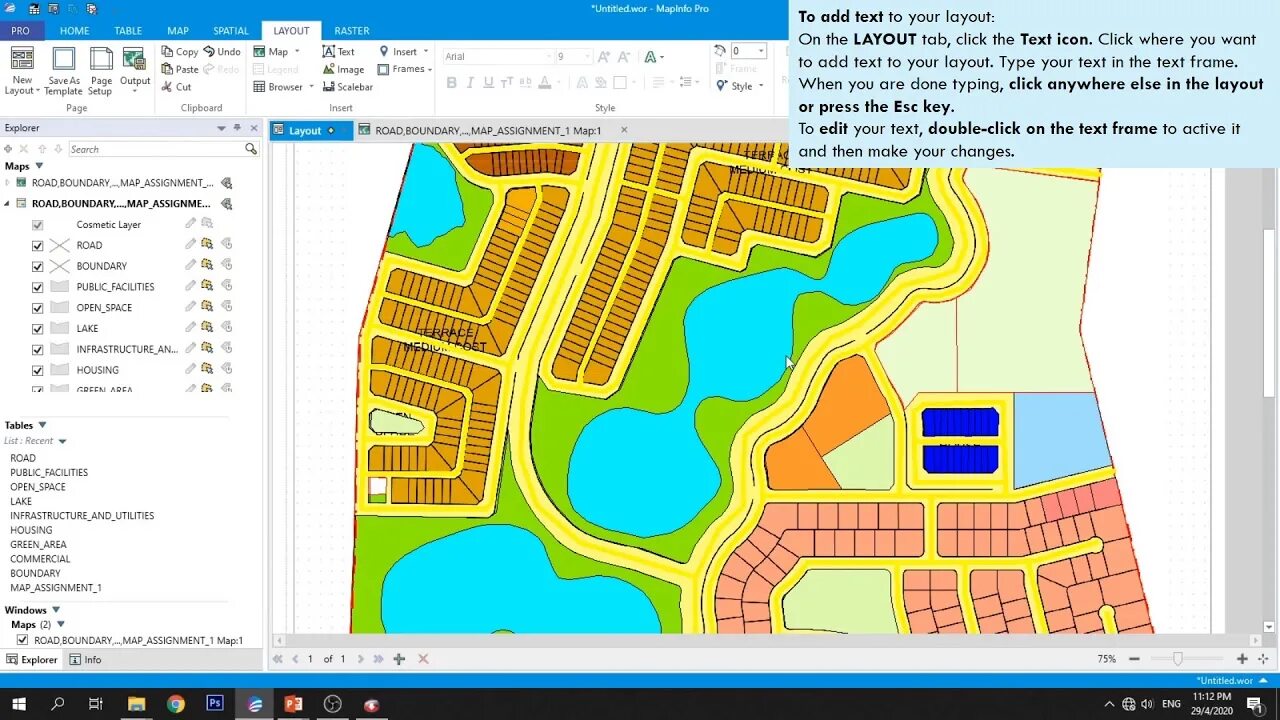Uncheck PUBLIC_FACILITIES layer visibility
This screenshot has width=1280, height=720.
click(38, 288)
